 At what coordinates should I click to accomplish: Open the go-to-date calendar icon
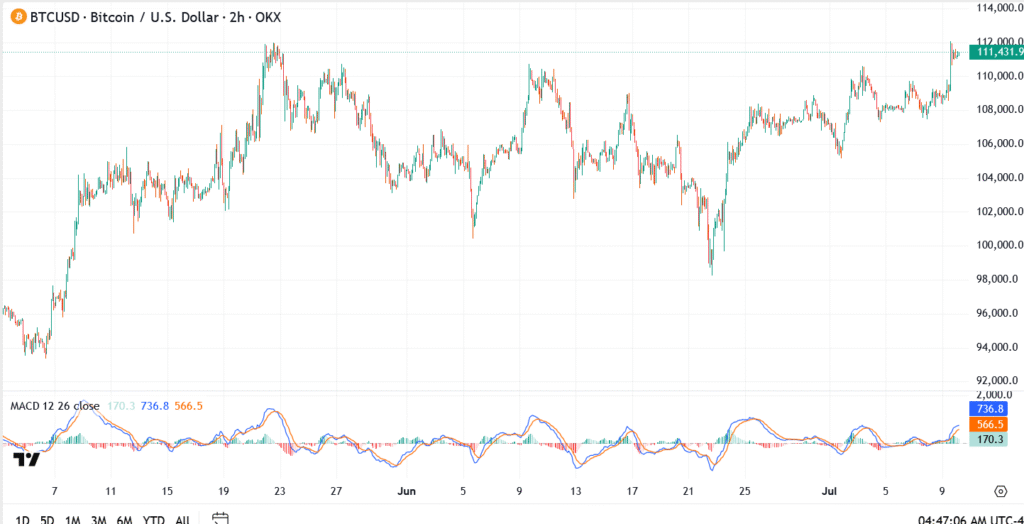coord(221,519)
